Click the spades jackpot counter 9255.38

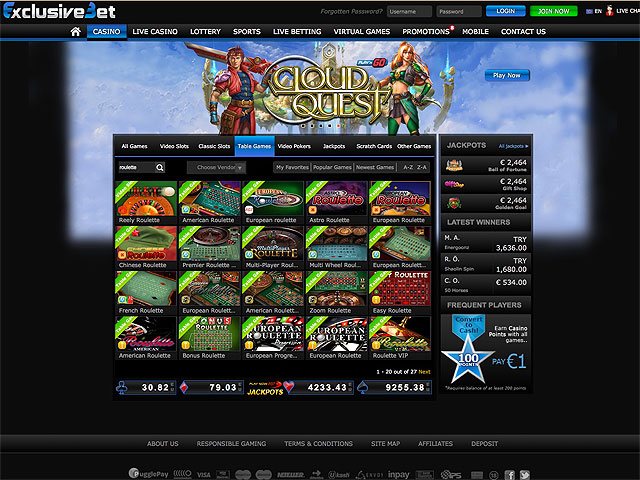(x=394, y=387)
